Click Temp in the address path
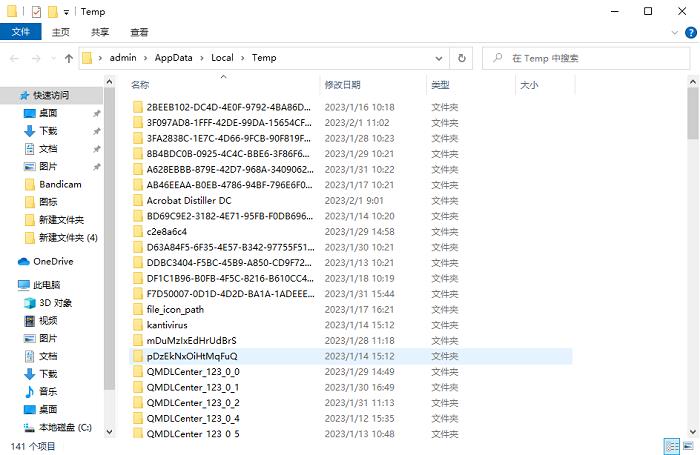Image resolution: width=700 pixels, height=455 pixels. (264, 58)
